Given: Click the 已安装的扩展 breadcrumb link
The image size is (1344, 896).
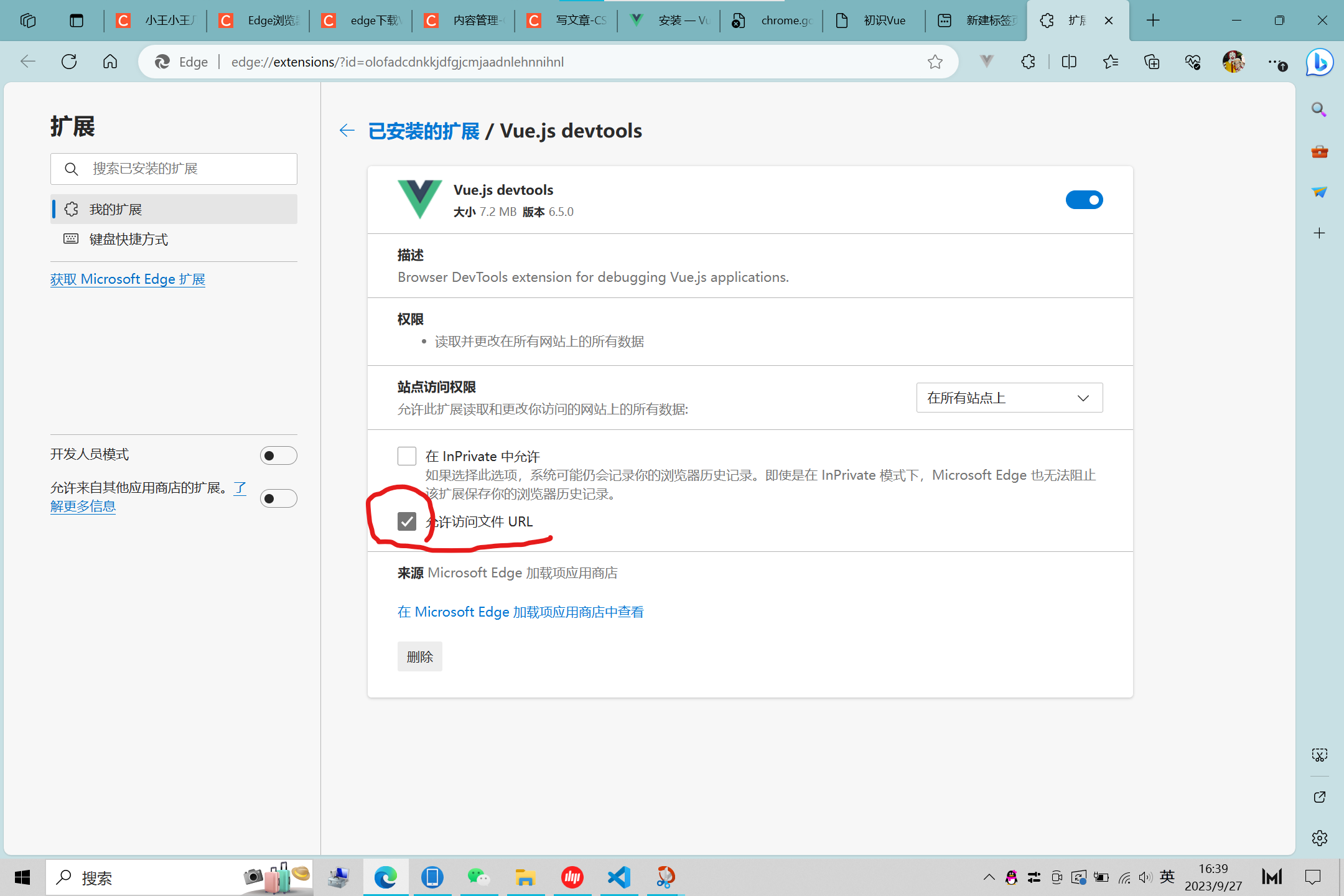Looking at the screenshot, I should 424,131.
